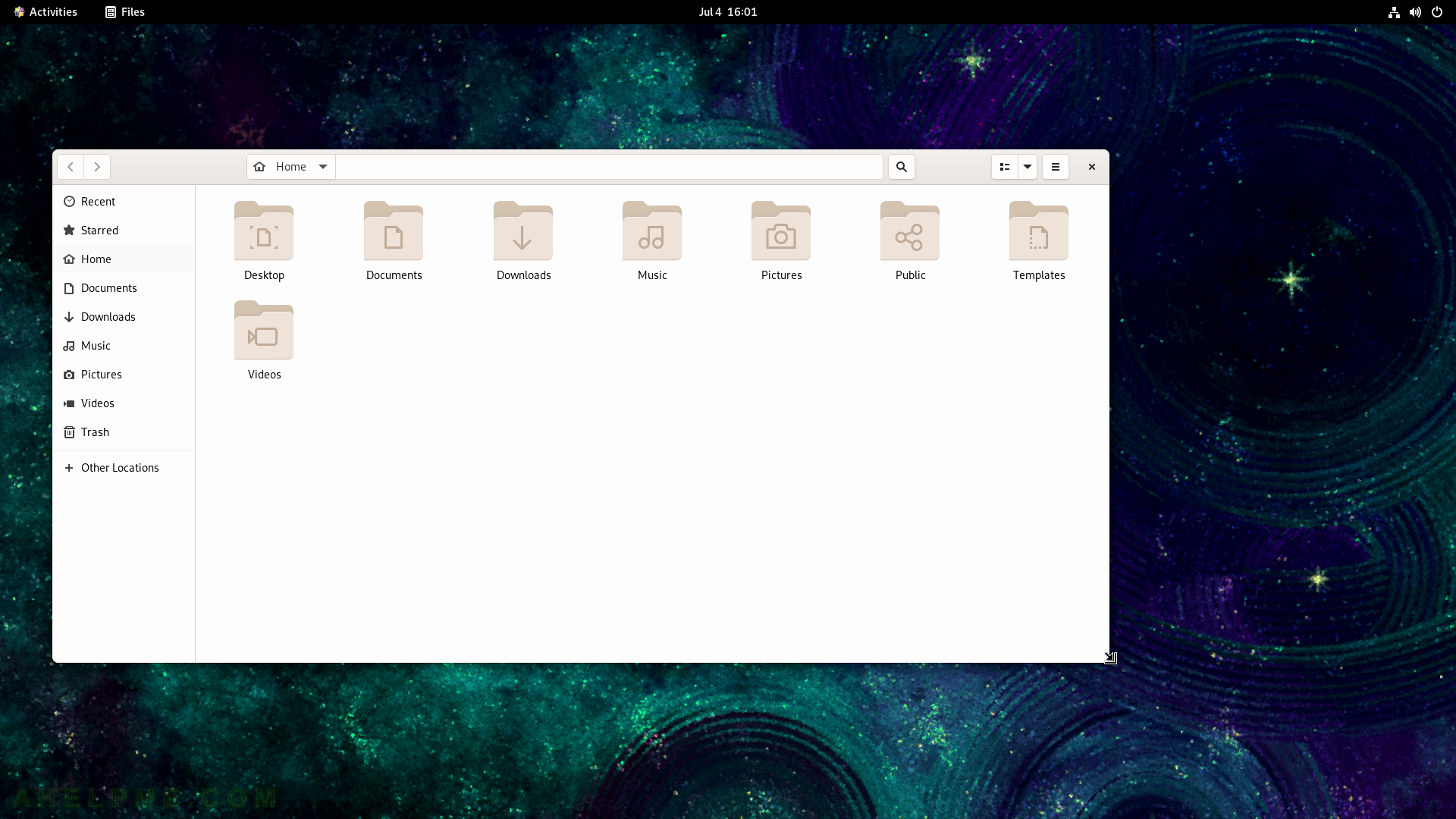Click the empty path bar area
This screenshot has height=819, width=1456.
pos(609,167)
